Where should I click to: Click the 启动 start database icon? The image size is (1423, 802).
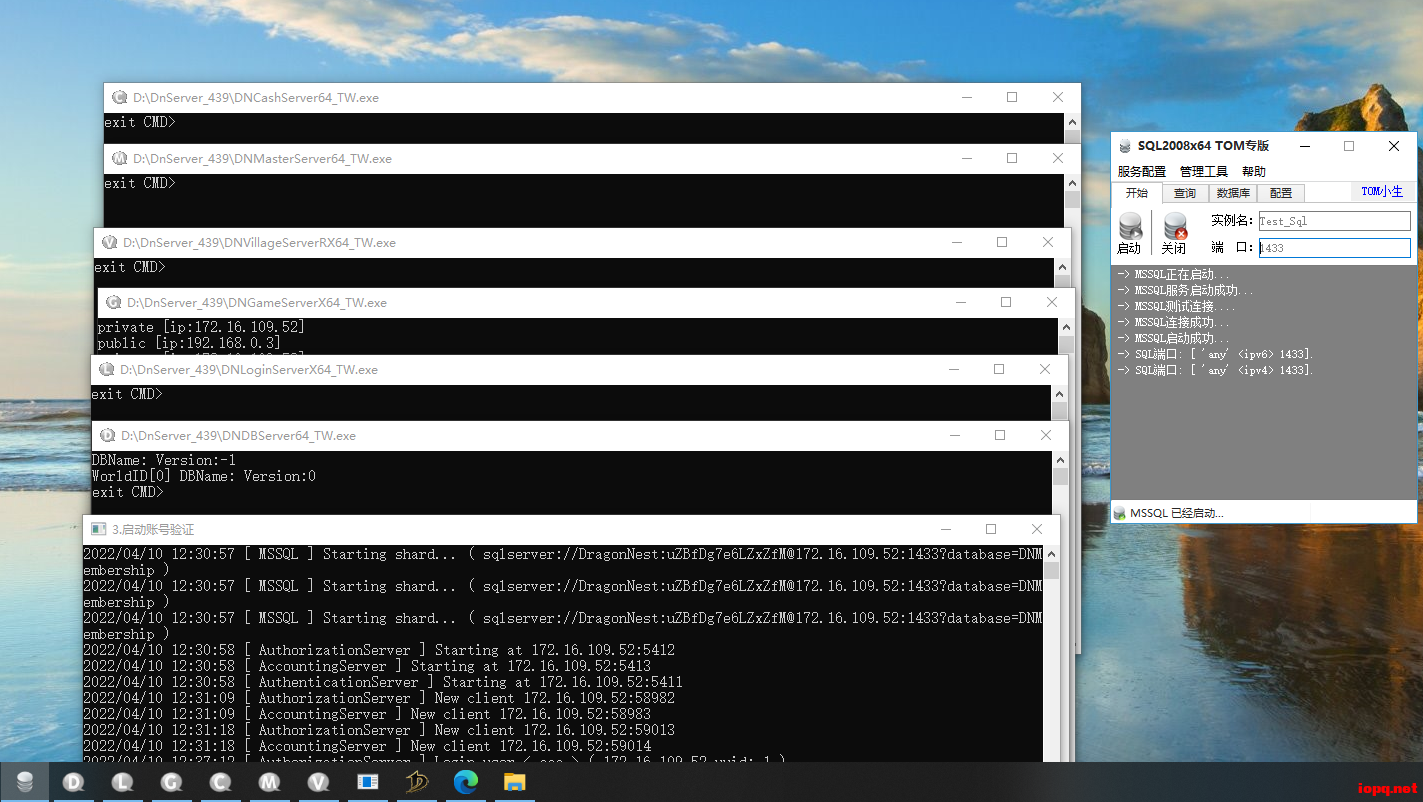coord(1130,227)
